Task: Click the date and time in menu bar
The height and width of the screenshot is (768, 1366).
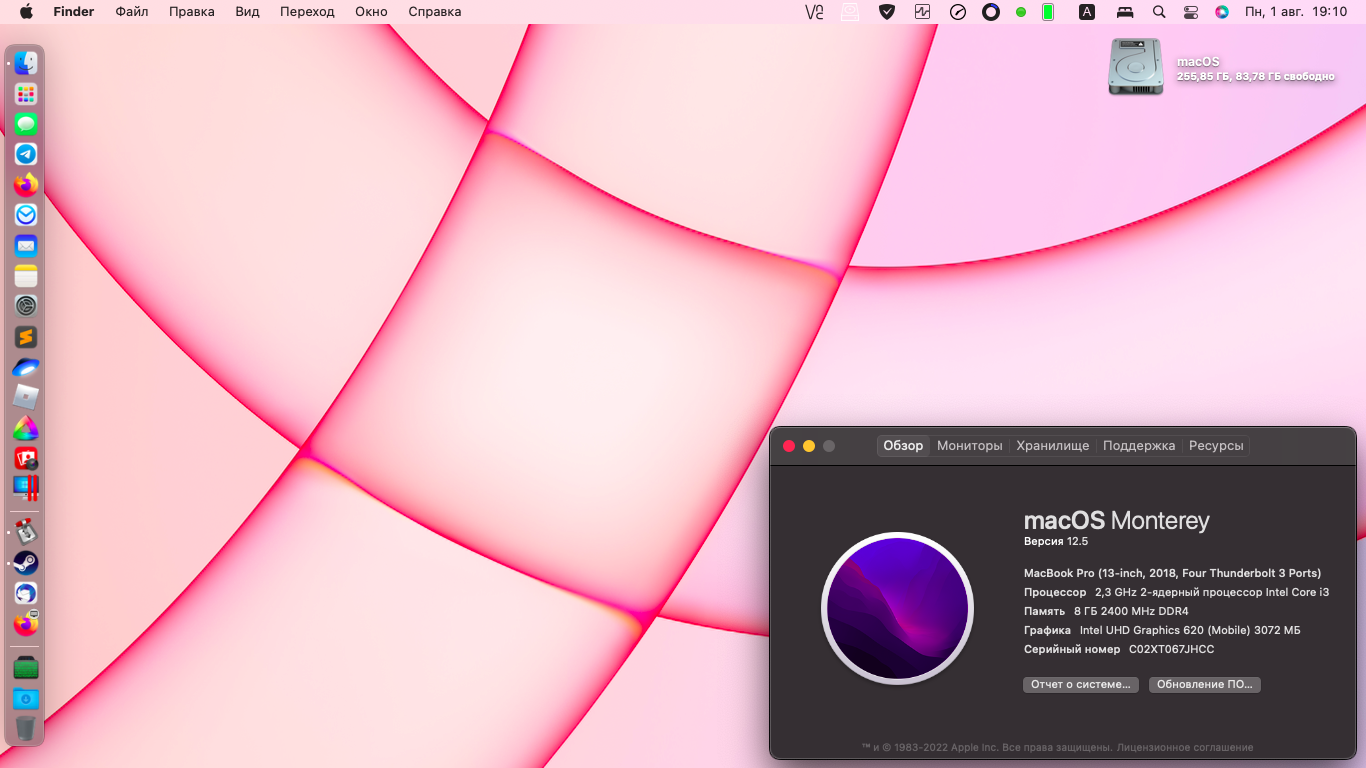Action: point(1295,12)
